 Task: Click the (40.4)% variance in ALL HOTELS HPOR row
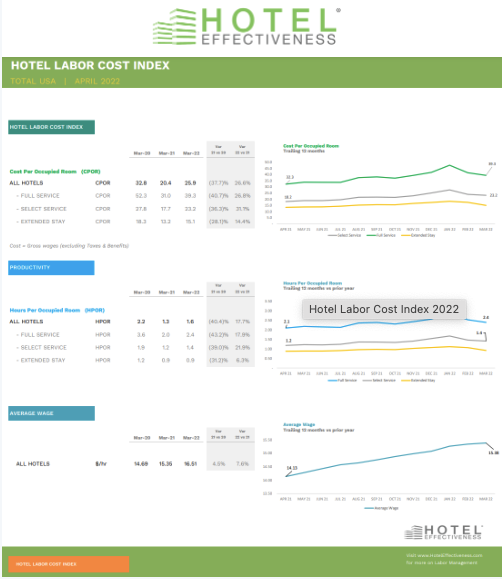[x=218, y=322]
